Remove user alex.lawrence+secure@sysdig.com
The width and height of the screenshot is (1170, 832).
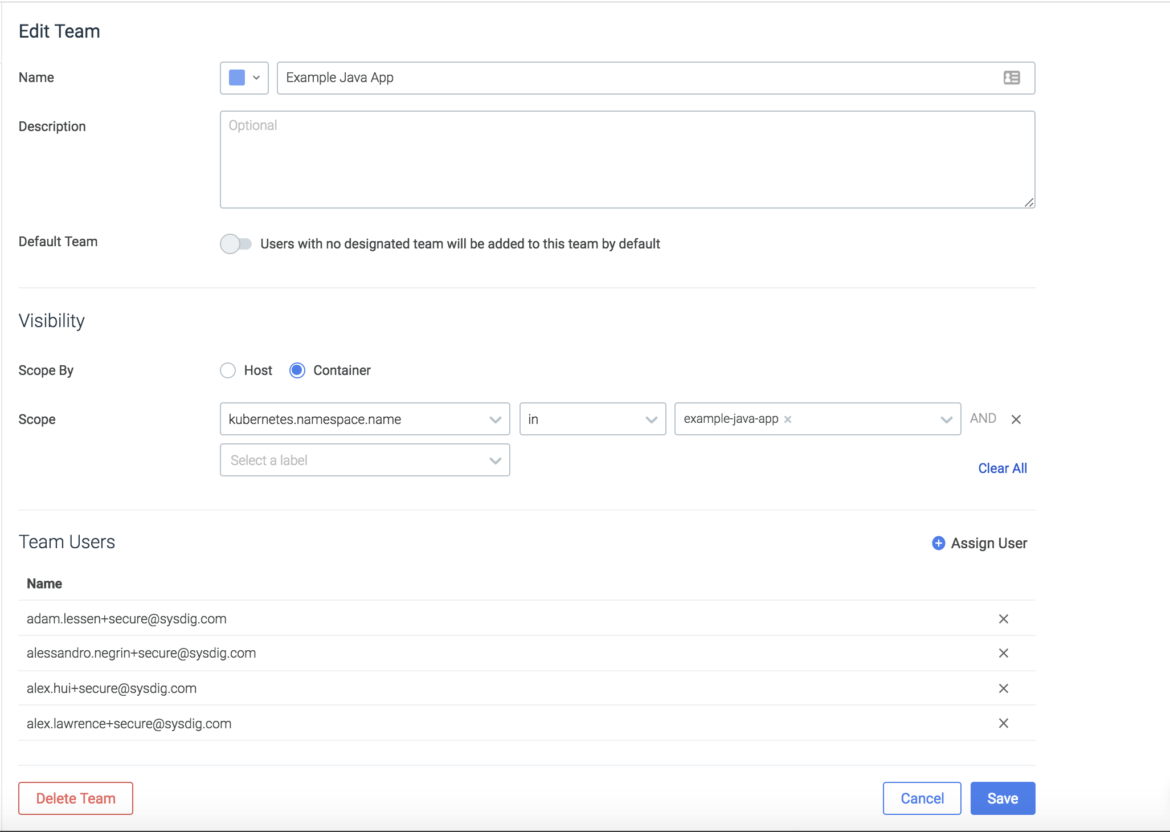coord(1003,723)
